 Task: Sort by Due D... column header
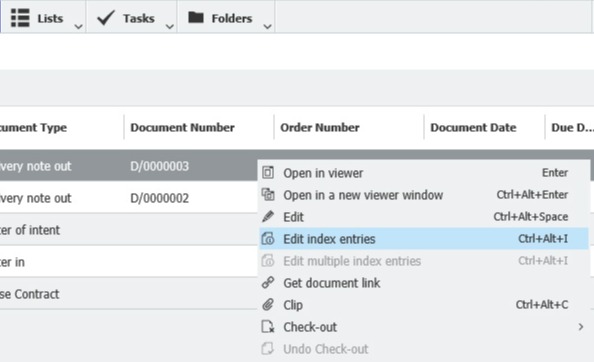click(572, 128)
